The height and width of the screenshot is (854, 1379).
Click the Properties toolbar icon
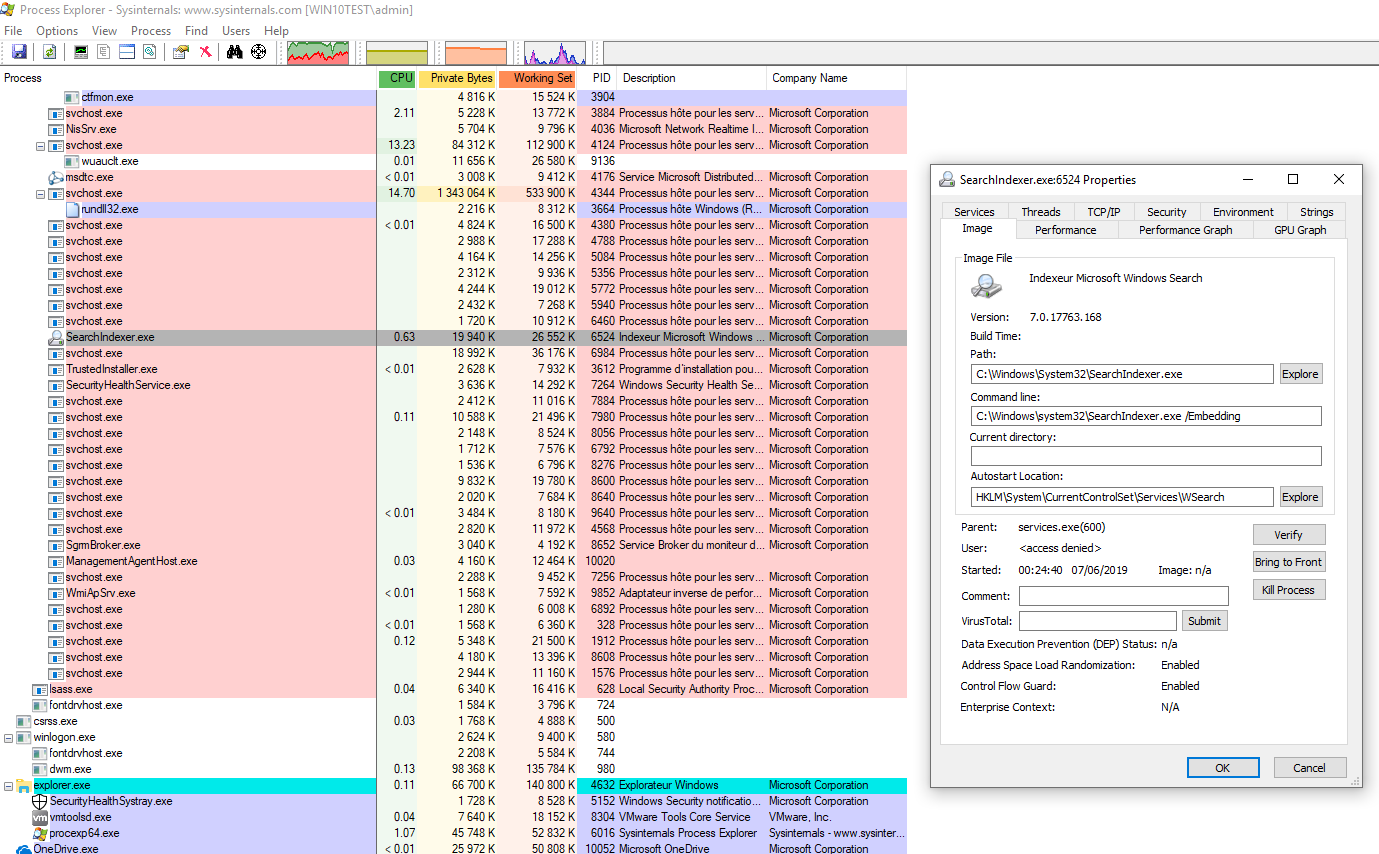coord(181,52)
